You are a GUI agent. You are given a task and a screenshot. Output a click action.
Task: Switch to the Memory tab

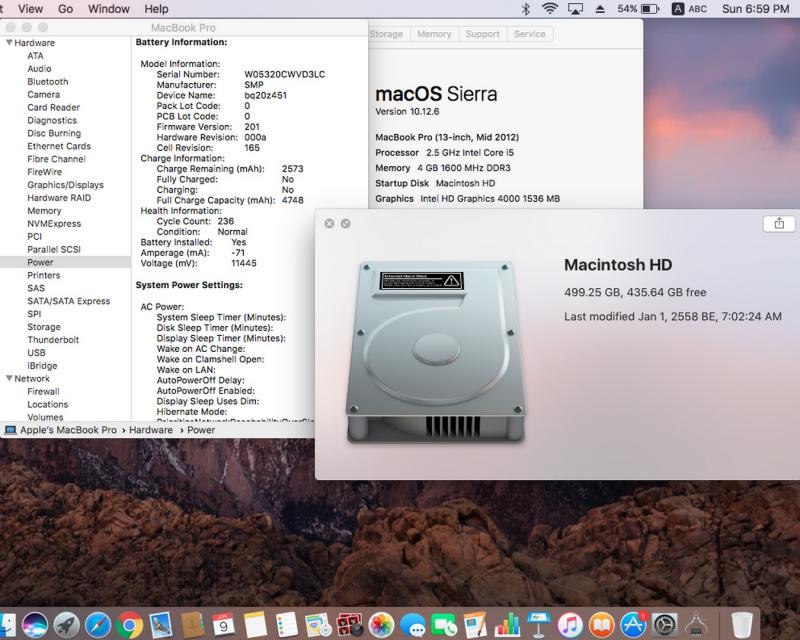click(x=434, y=34)
